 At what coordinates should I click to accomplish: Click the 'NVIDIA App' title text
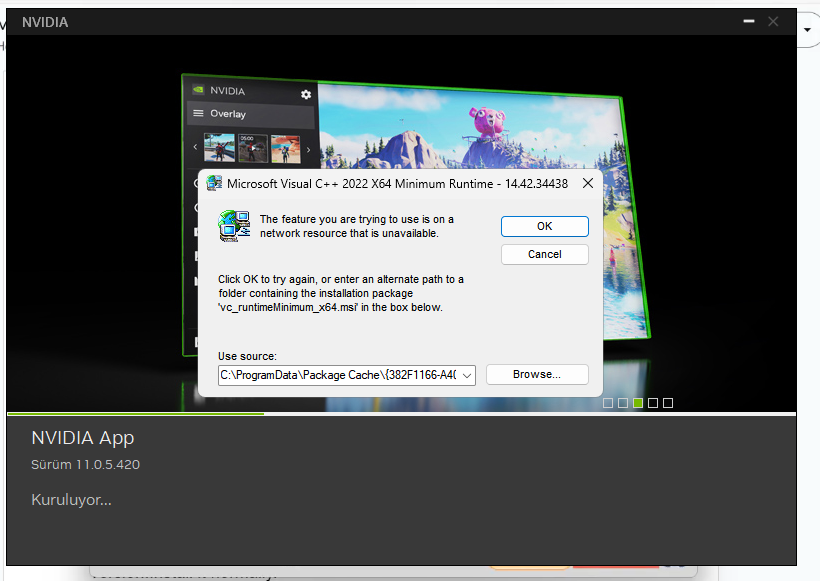(83, 438)
